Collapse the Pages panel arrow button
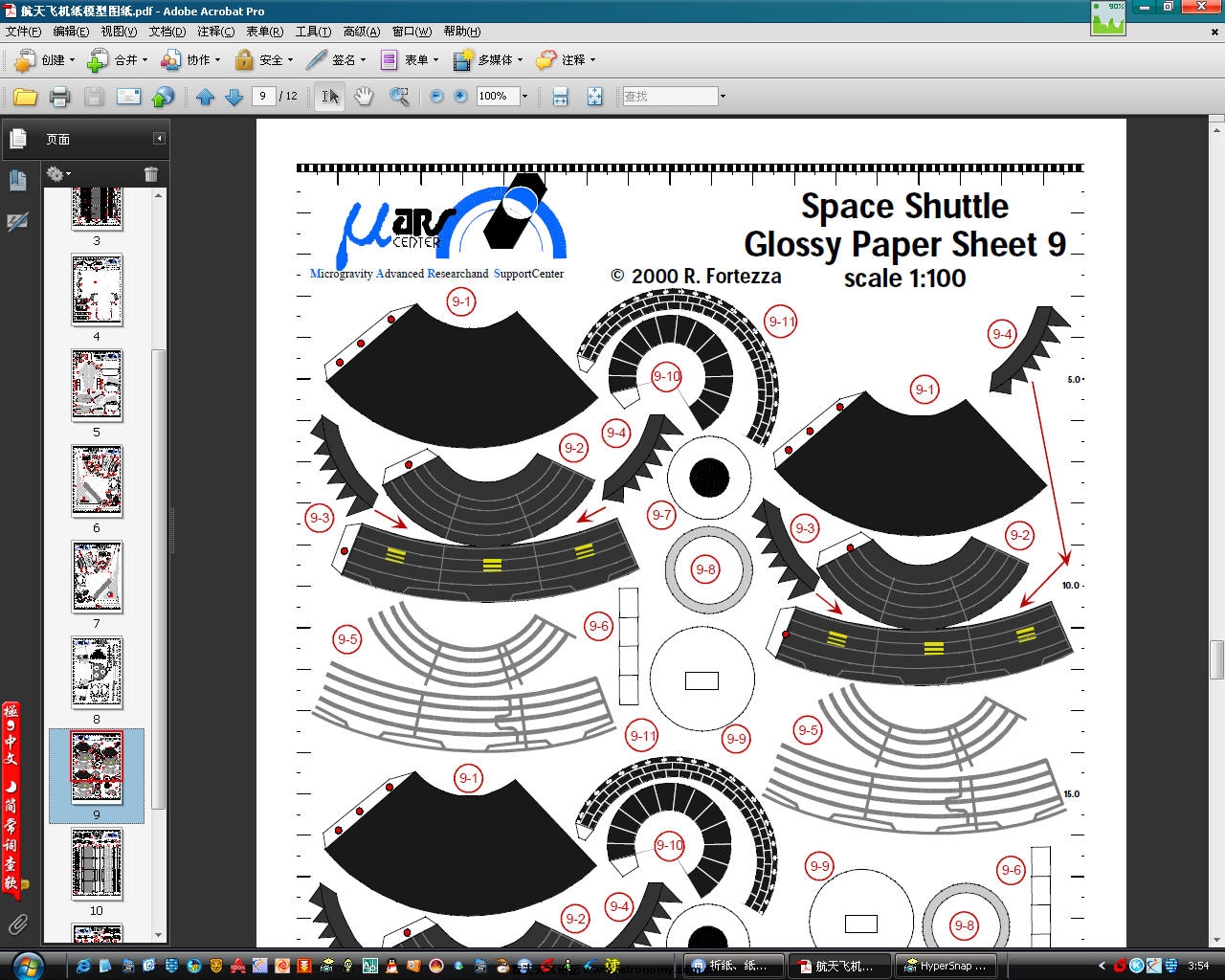Screen dimensions: 1225x980 (159, 139)
